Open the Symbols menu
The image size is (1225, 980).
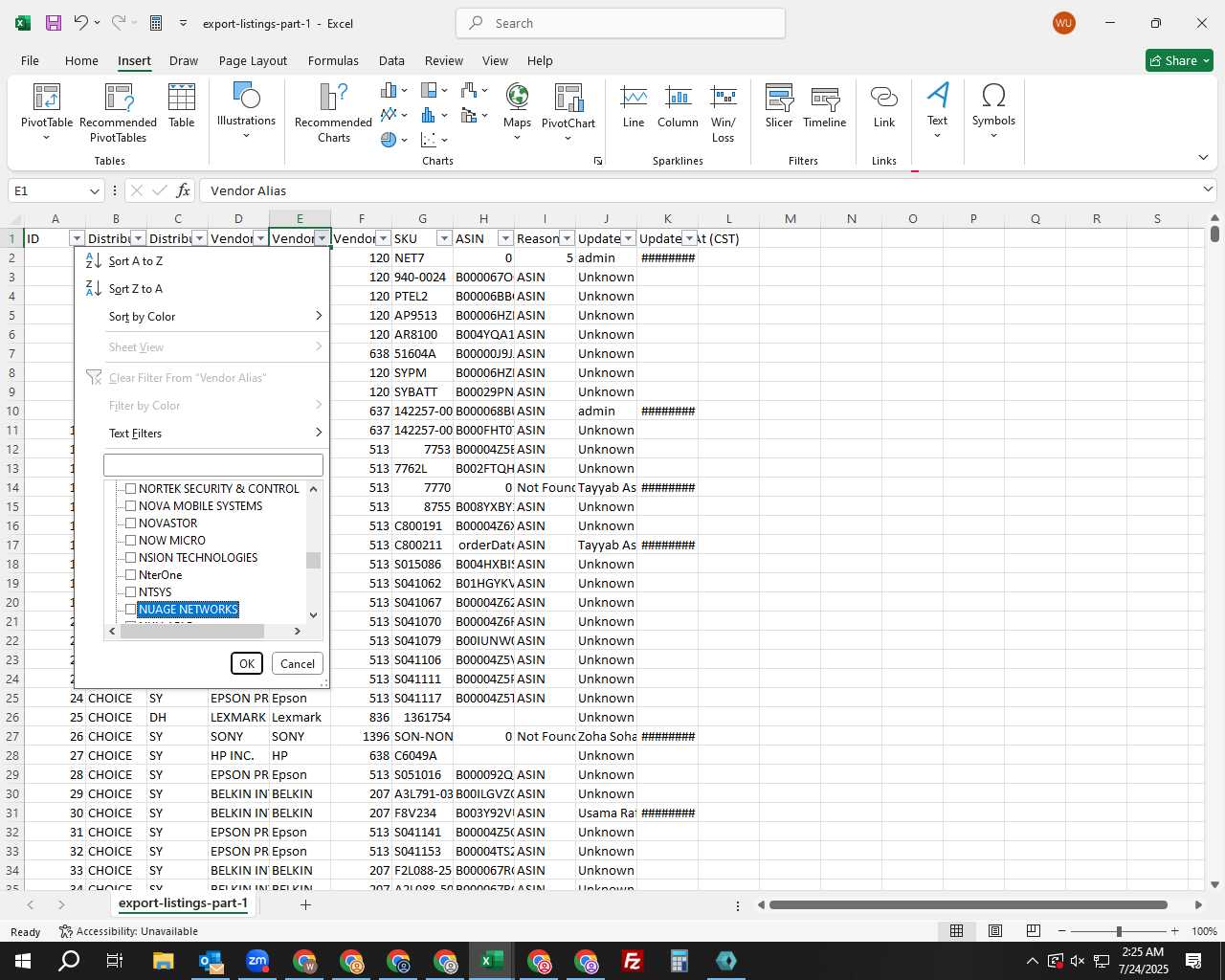click(993, 110)
